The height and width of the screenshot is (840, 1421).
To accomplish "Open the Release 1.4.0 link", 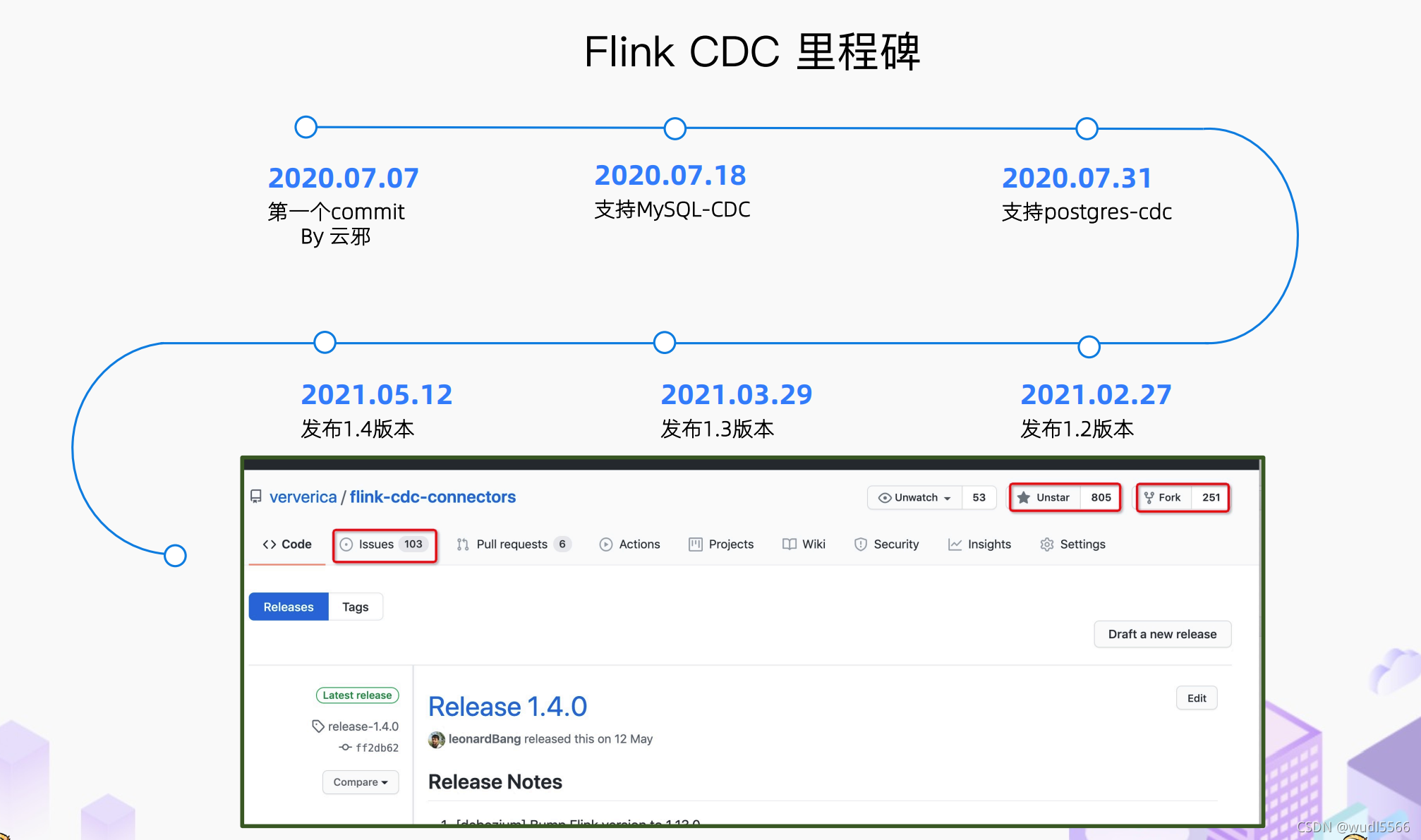I will [507, 707].
